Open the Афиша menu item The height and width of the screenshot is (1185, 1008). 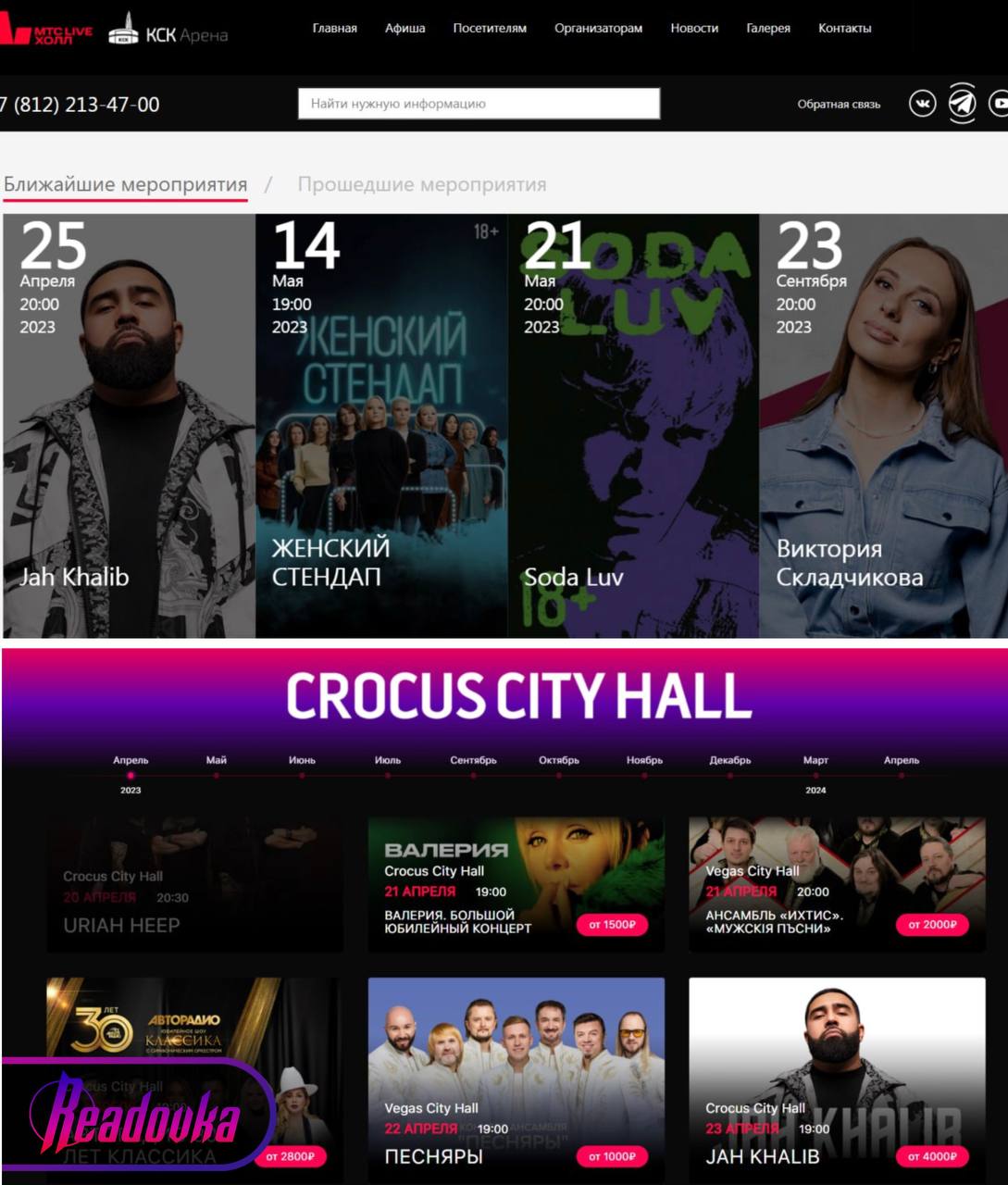click(x=404, y=29)
